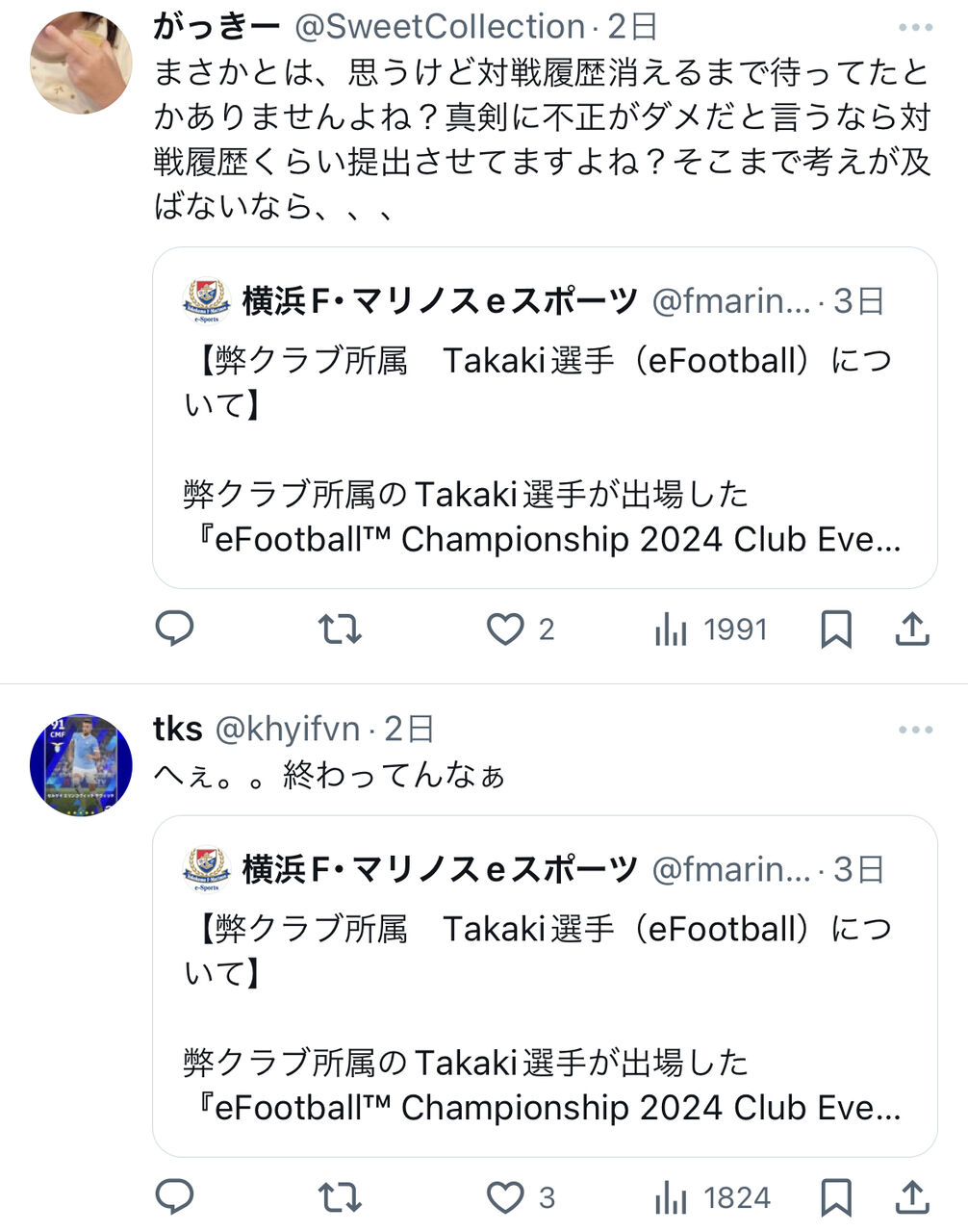Open more options for がっきー's tweet

pos(915,28)
